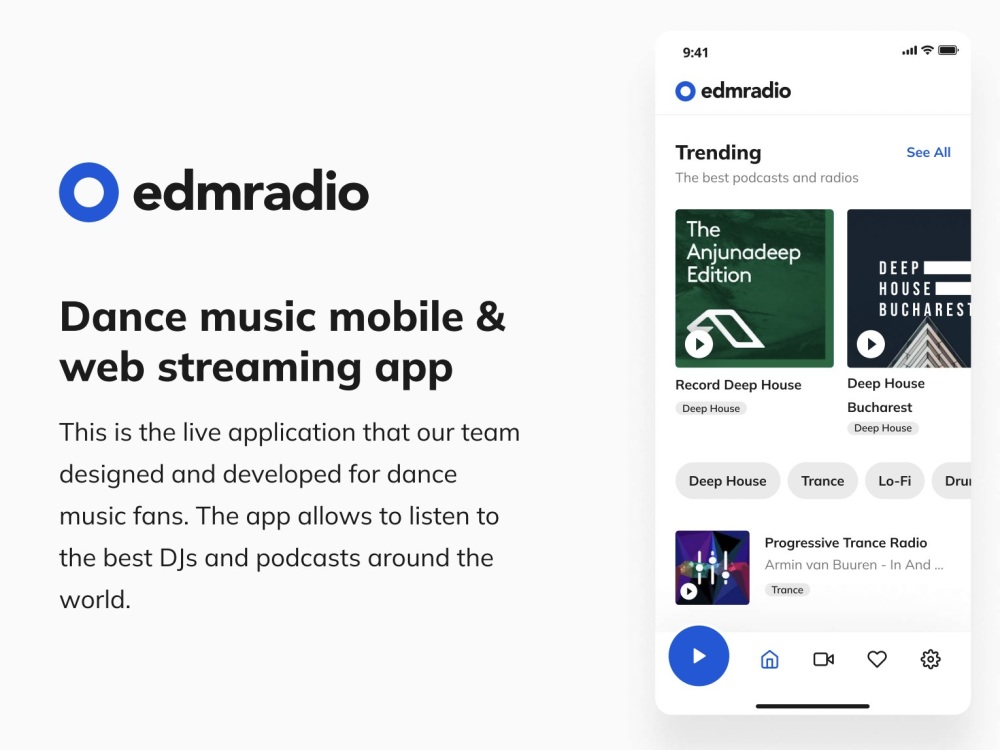
Task: Click 'Dance music mobile & web streaming app' headline
Action: [282, 342]
